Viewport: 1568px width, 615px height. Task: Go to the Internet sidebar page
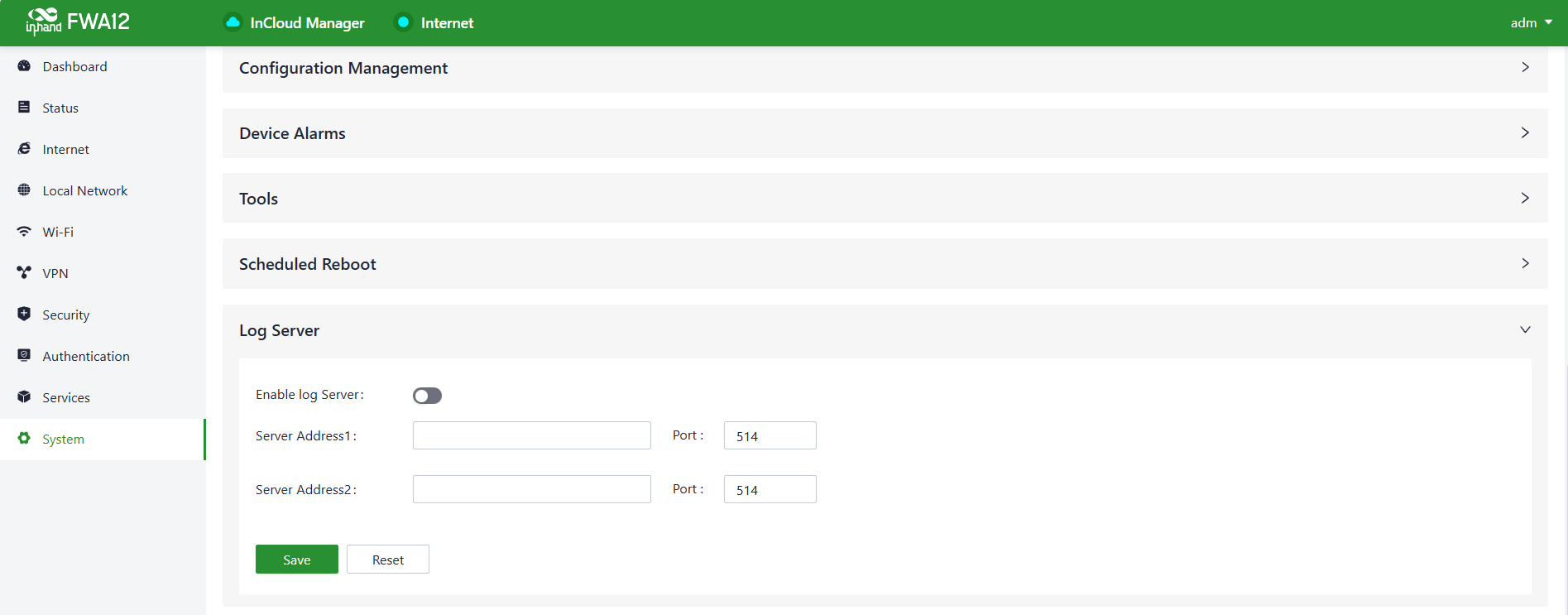coord(65,149)
